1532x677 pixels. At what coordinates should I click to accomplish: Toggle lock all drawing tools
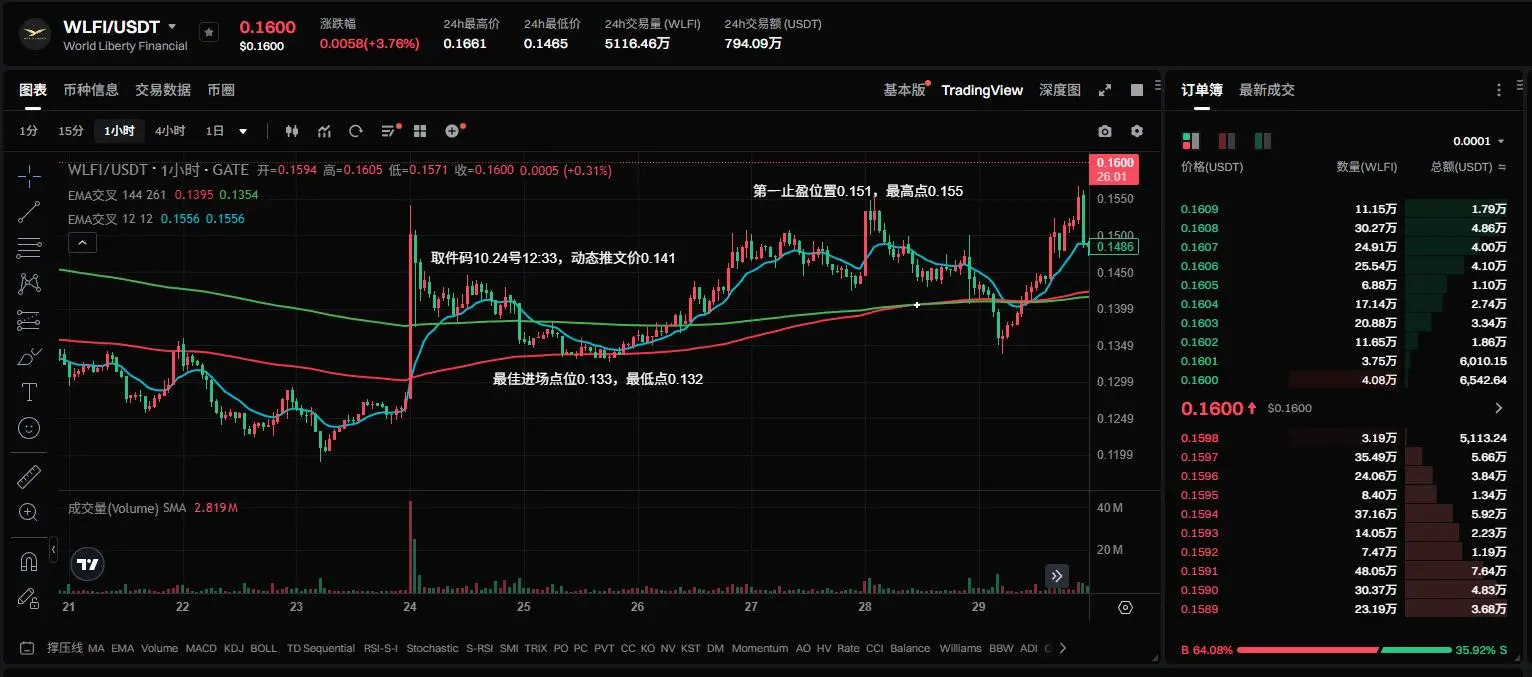tap(29, 598)
